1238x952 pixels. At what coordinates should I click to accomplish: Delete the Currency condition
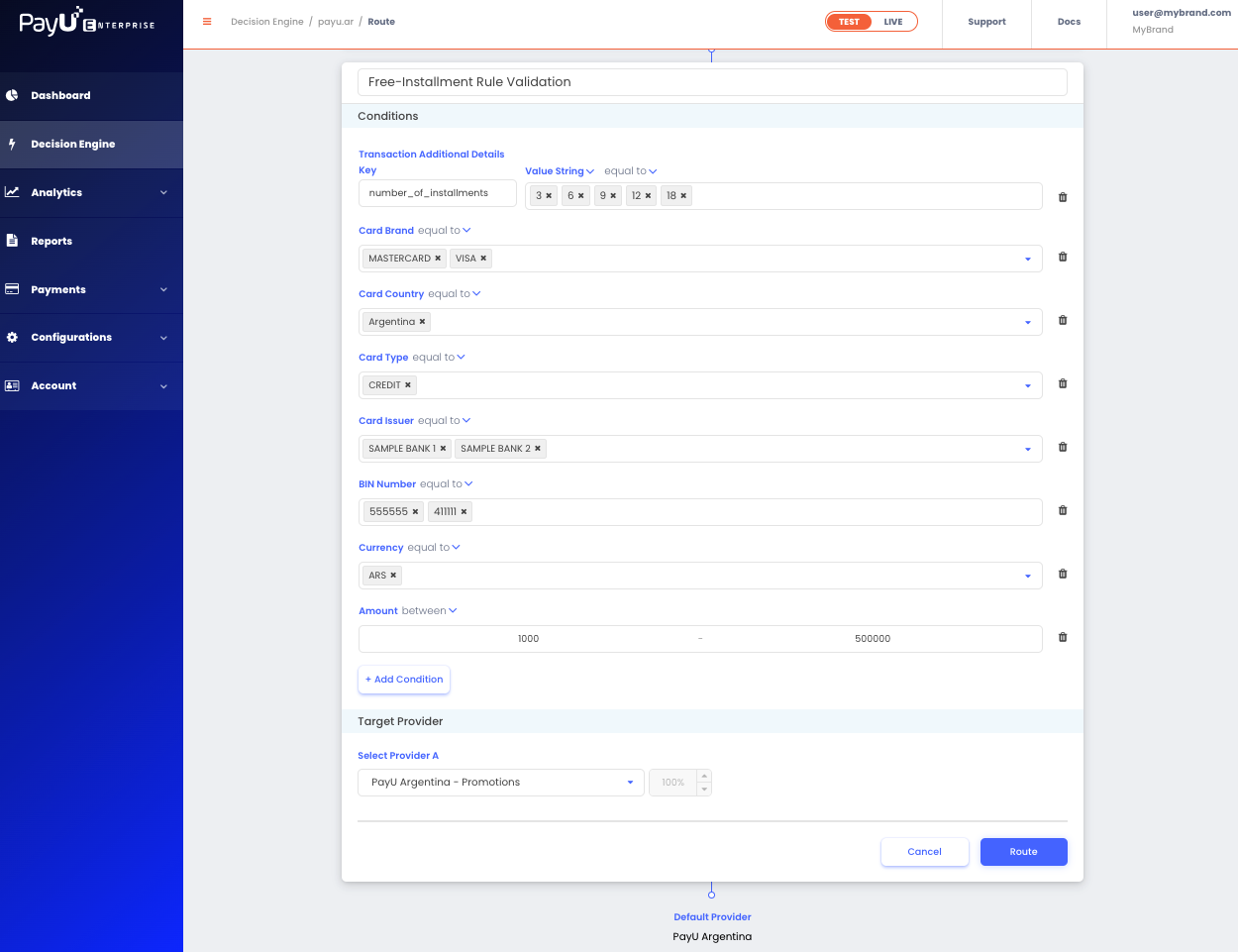[1063, 574]
